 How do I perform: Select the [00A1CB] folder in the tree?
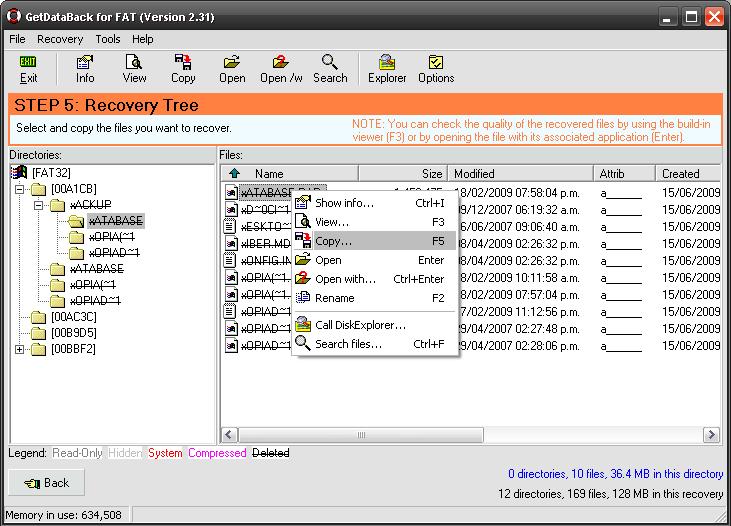[74, 189]
